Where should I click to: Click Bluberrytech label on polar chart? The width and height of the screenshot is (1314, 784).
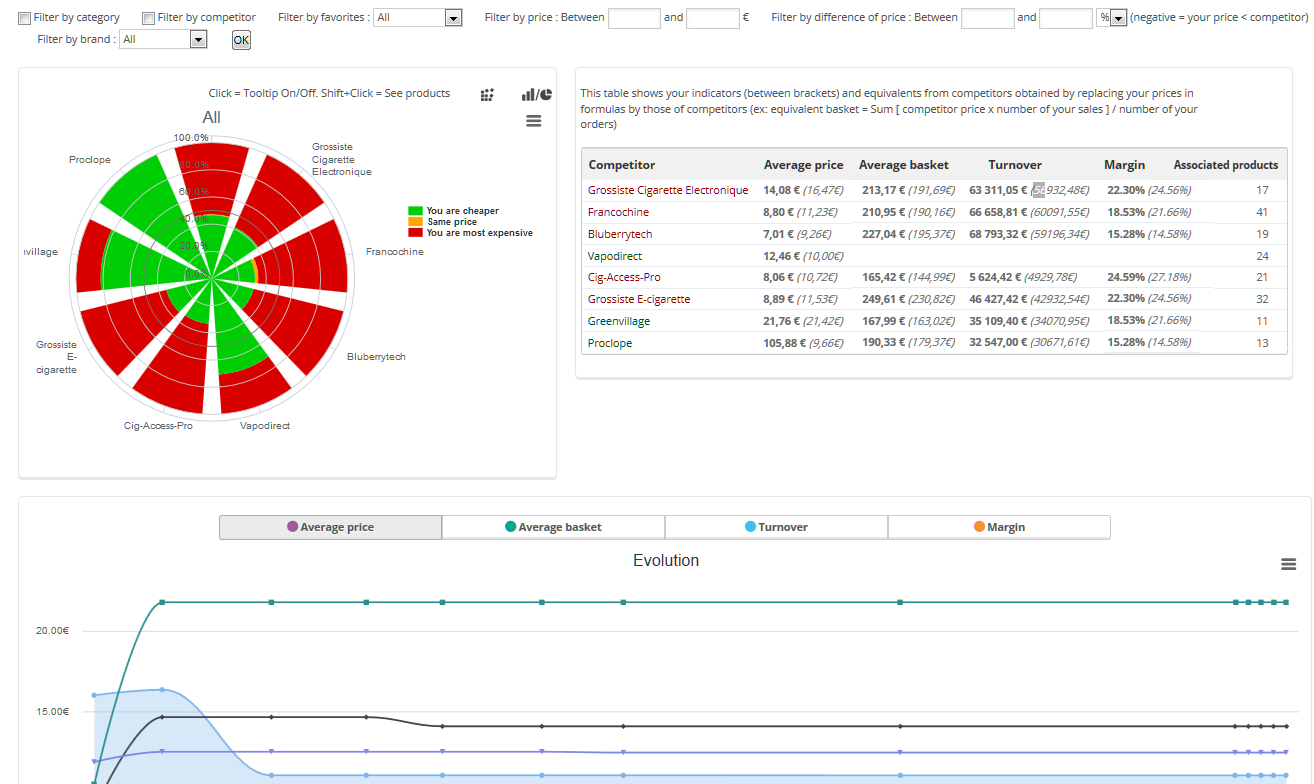tap(376, 357)
